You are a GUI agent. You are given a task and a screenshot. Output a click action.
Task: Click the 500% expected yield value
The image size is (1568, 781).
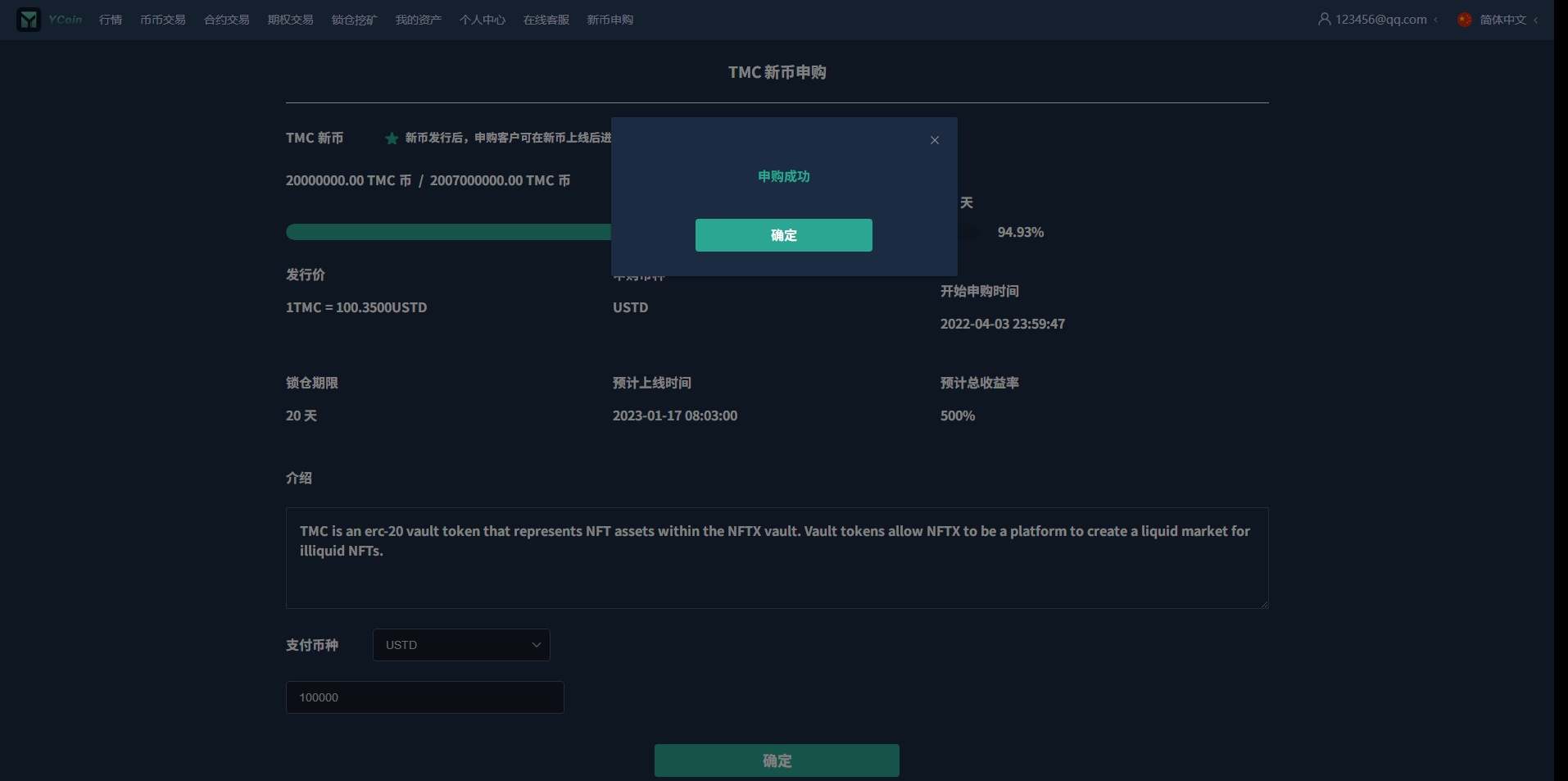coord(958,415)
